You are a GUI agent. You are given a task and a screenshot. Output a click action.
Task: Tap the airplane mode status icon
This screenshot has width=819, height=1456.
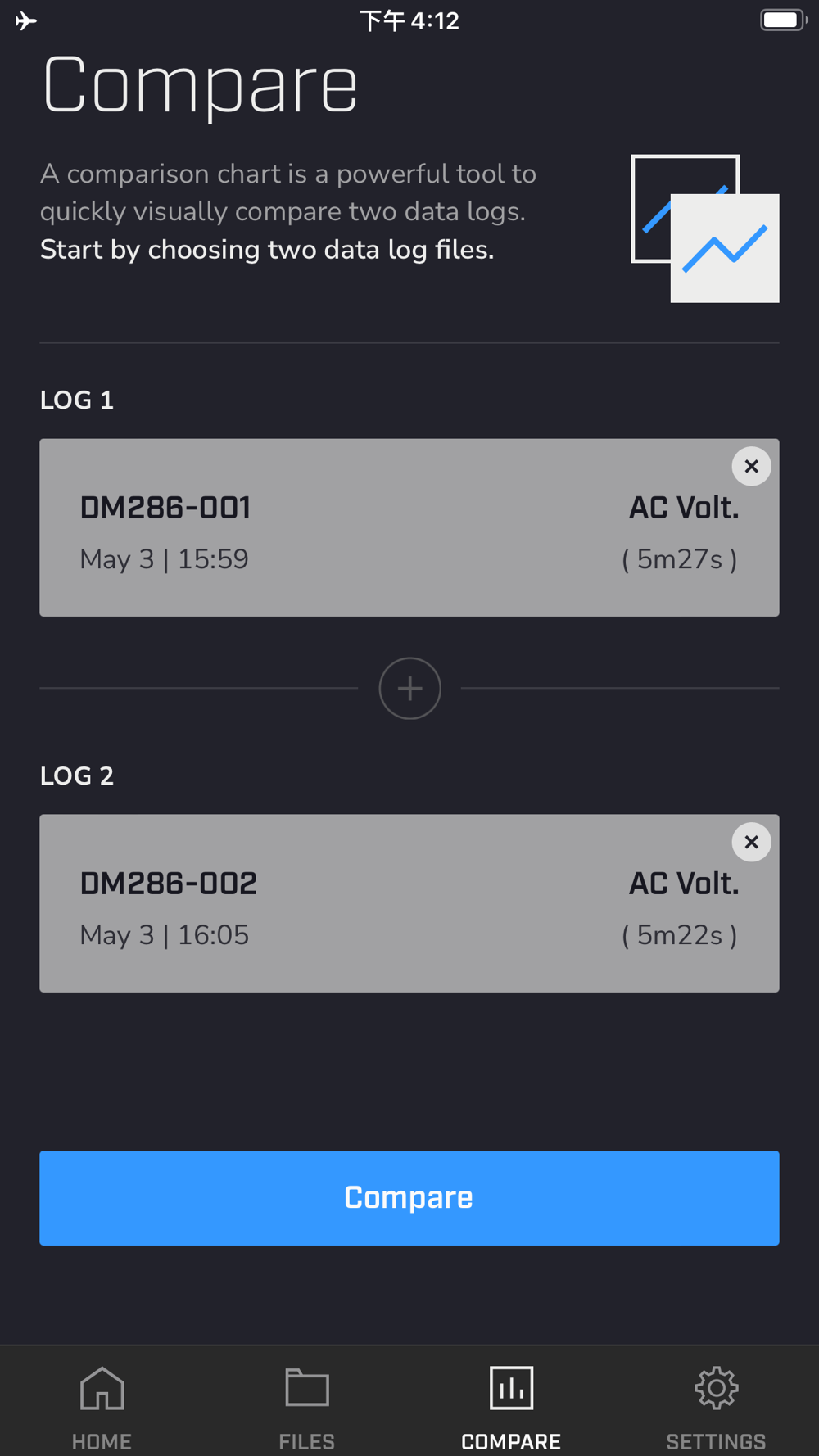point(26,20)
